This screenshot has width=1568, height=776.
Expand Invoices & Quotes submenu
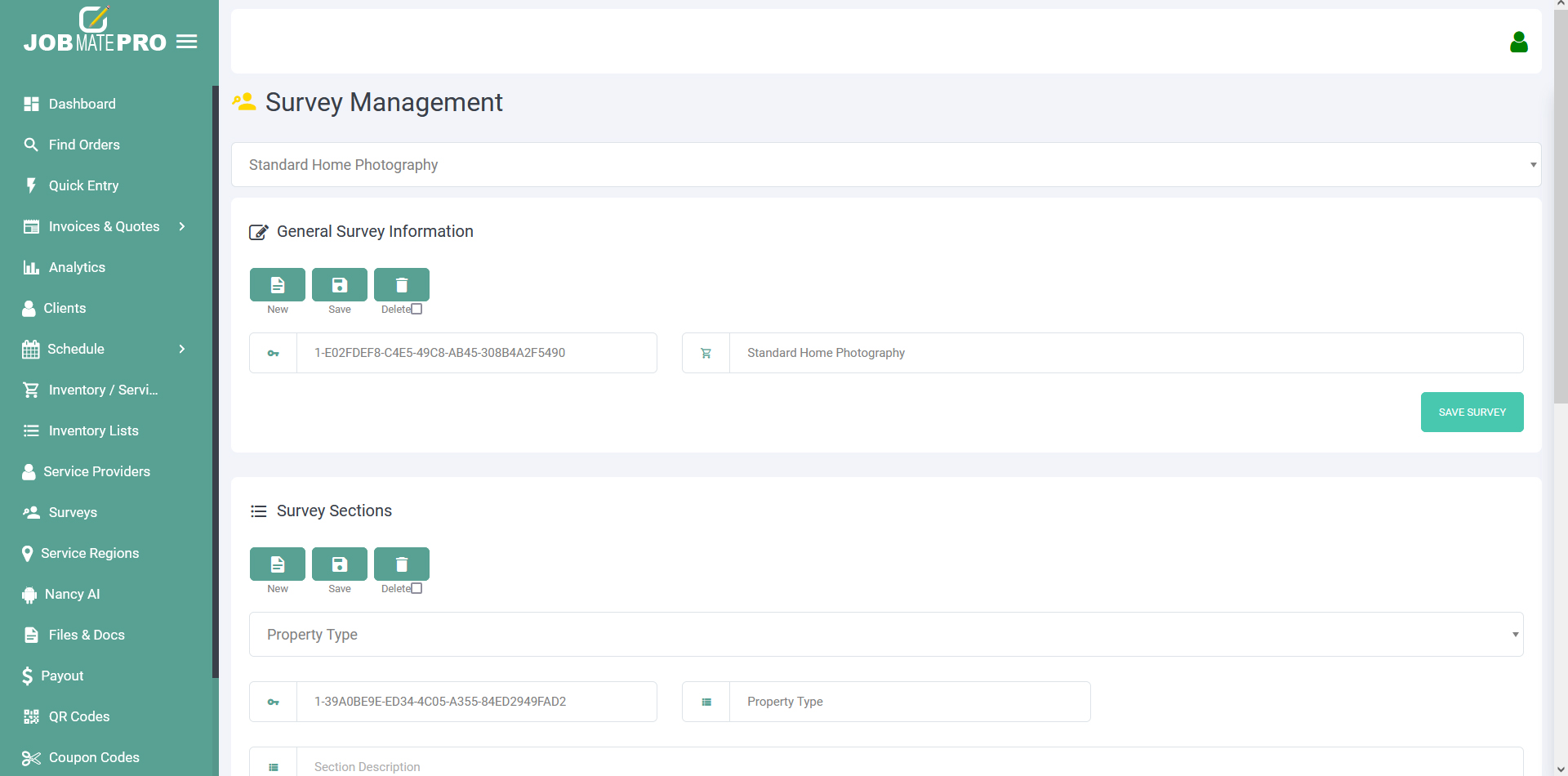(x=181, y=226)
